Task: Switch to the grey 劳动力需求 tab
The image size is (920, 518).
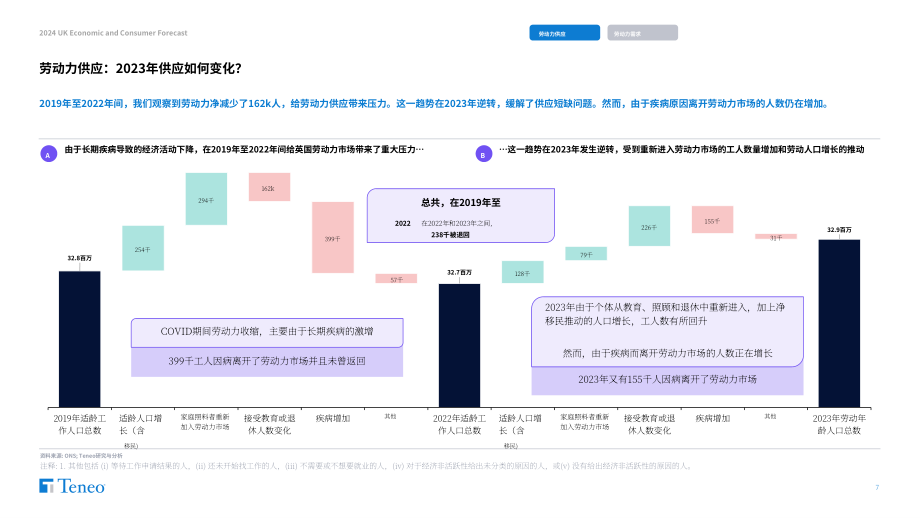Action: point(642,33)
